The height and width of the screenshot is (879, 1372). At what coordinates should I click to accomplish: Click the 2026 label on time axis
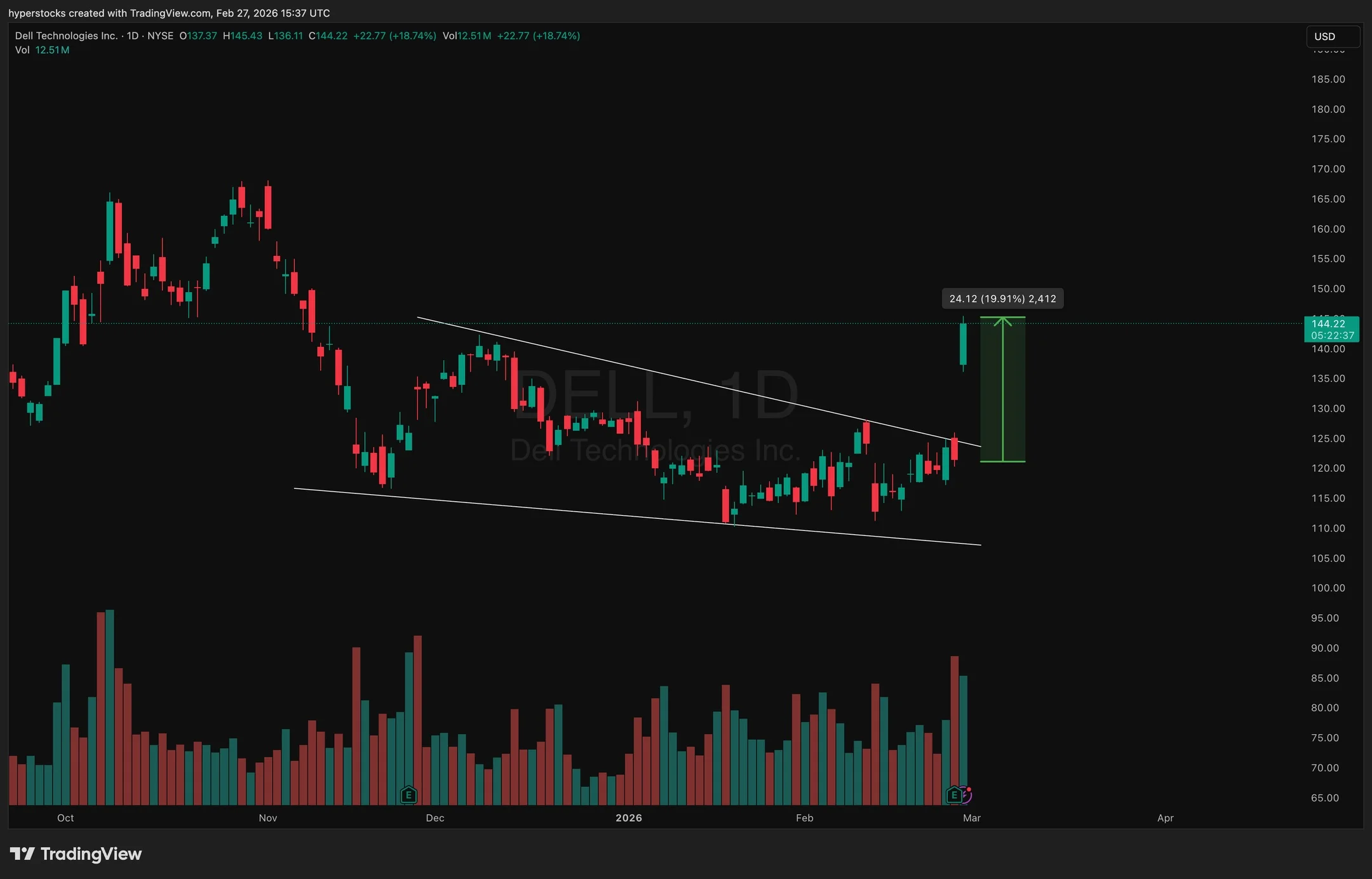click(x=629, y=818)
